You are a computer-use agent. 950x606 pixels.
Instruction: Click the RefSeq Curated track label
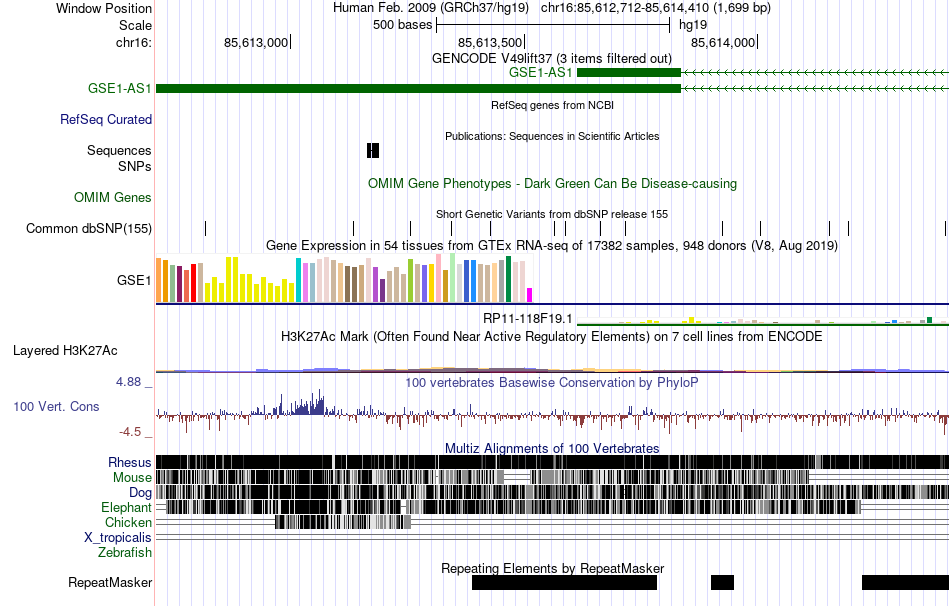(x=106, y=119)
